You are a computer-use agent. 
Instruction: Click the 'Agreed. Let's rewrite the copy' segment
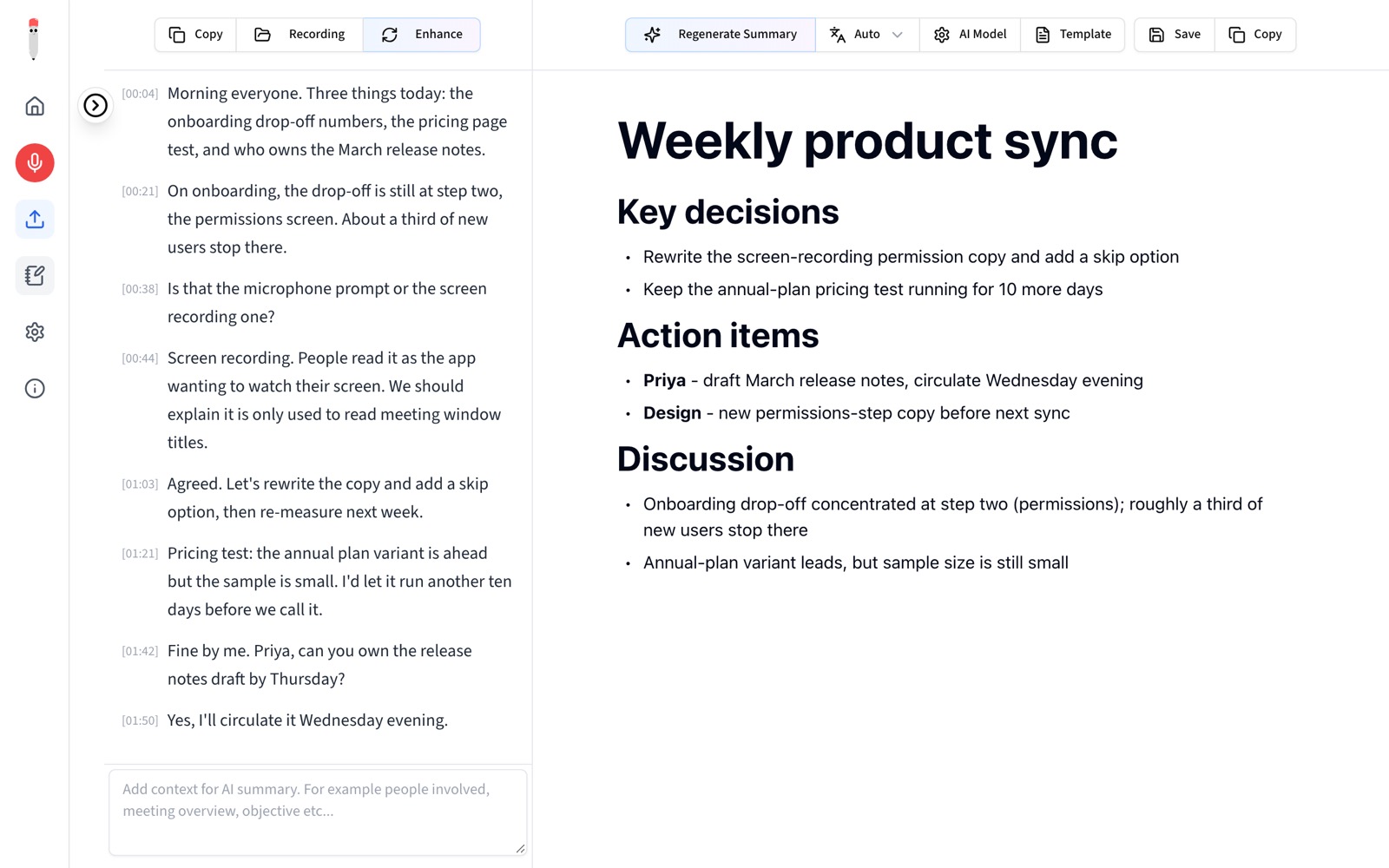click(328, 497)
